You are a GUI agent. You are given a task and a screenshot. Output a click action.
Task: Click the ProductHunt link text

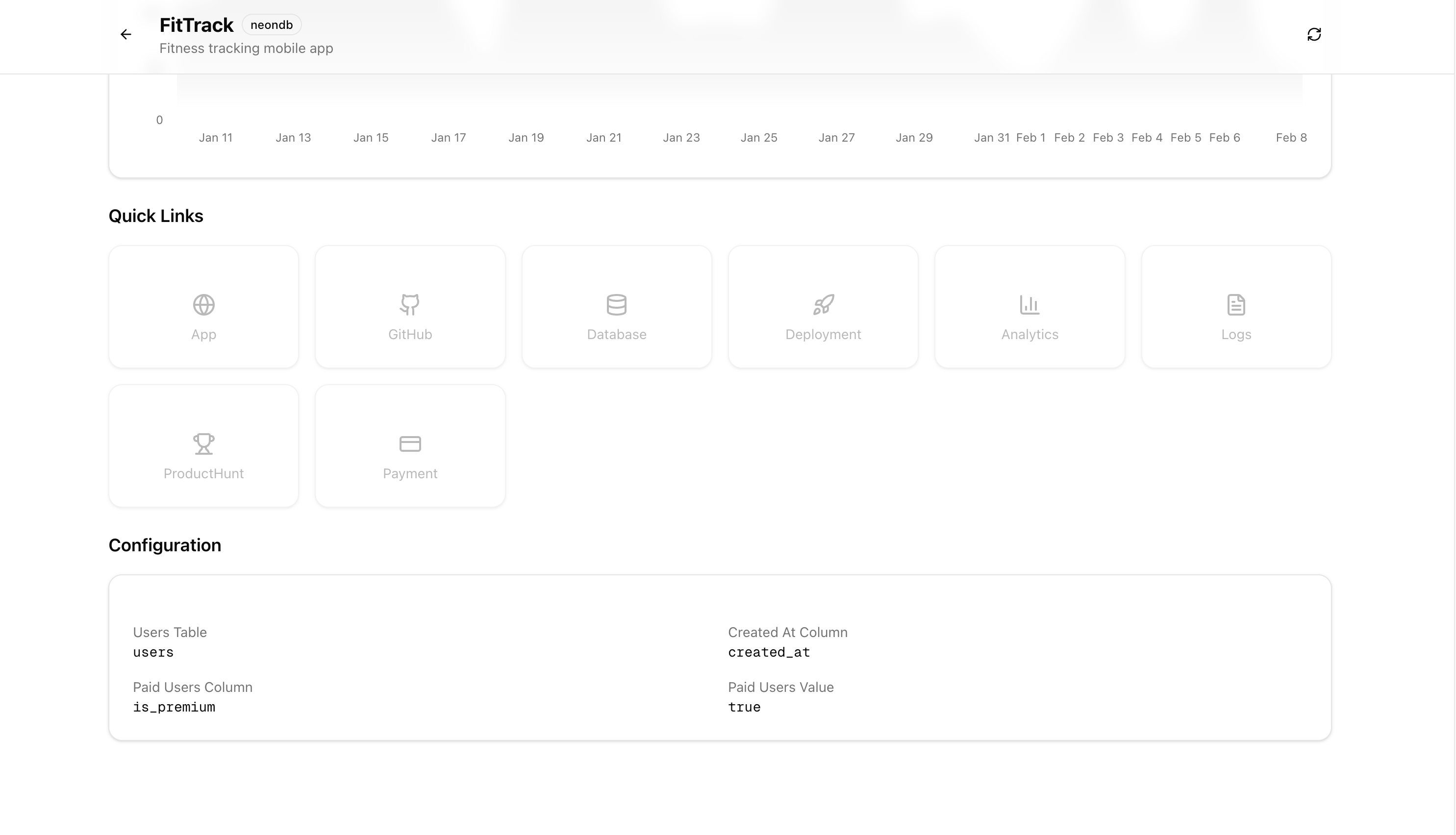203,474
